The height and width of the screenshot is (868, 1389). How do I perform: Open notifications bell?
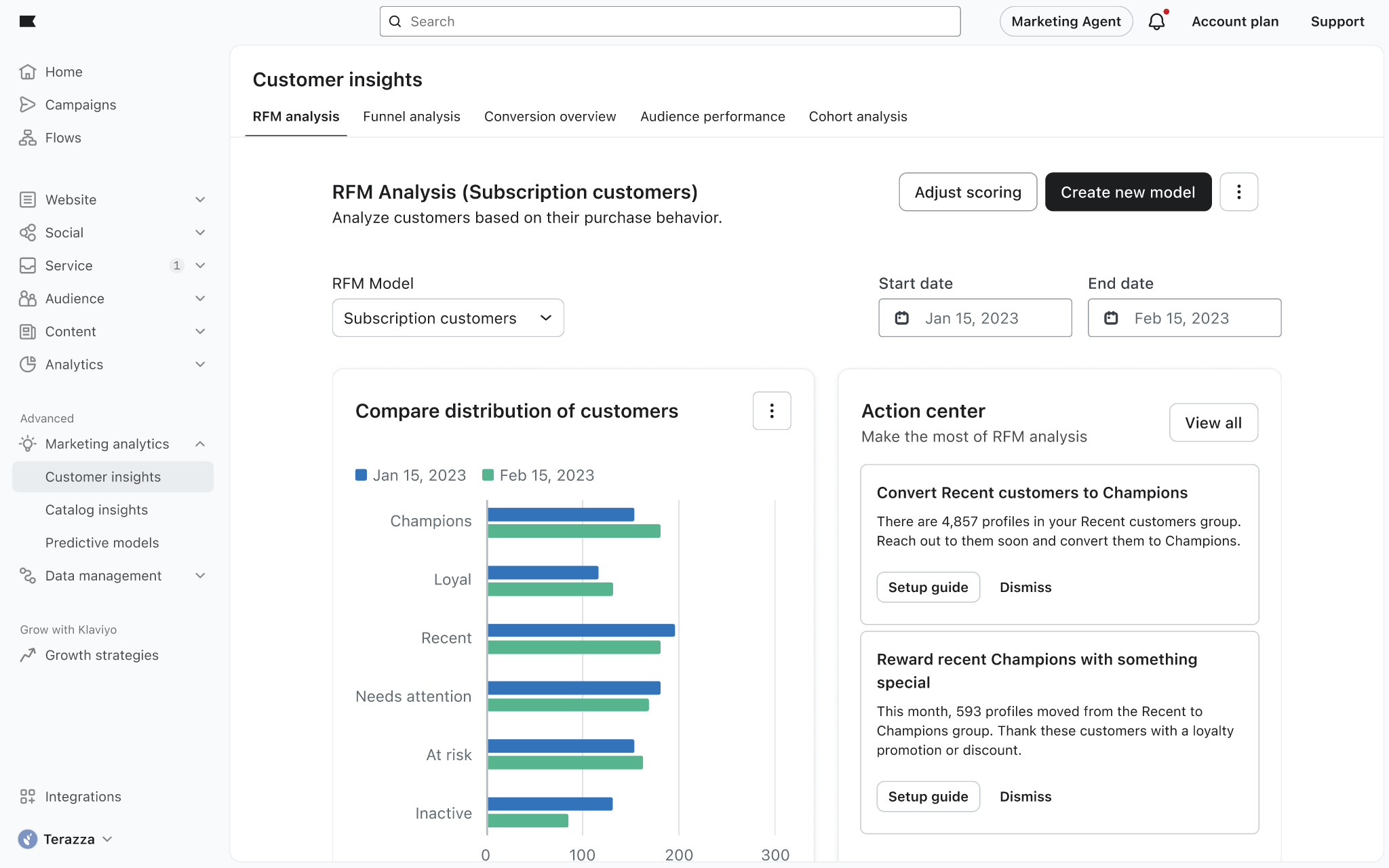point(1157,22)
